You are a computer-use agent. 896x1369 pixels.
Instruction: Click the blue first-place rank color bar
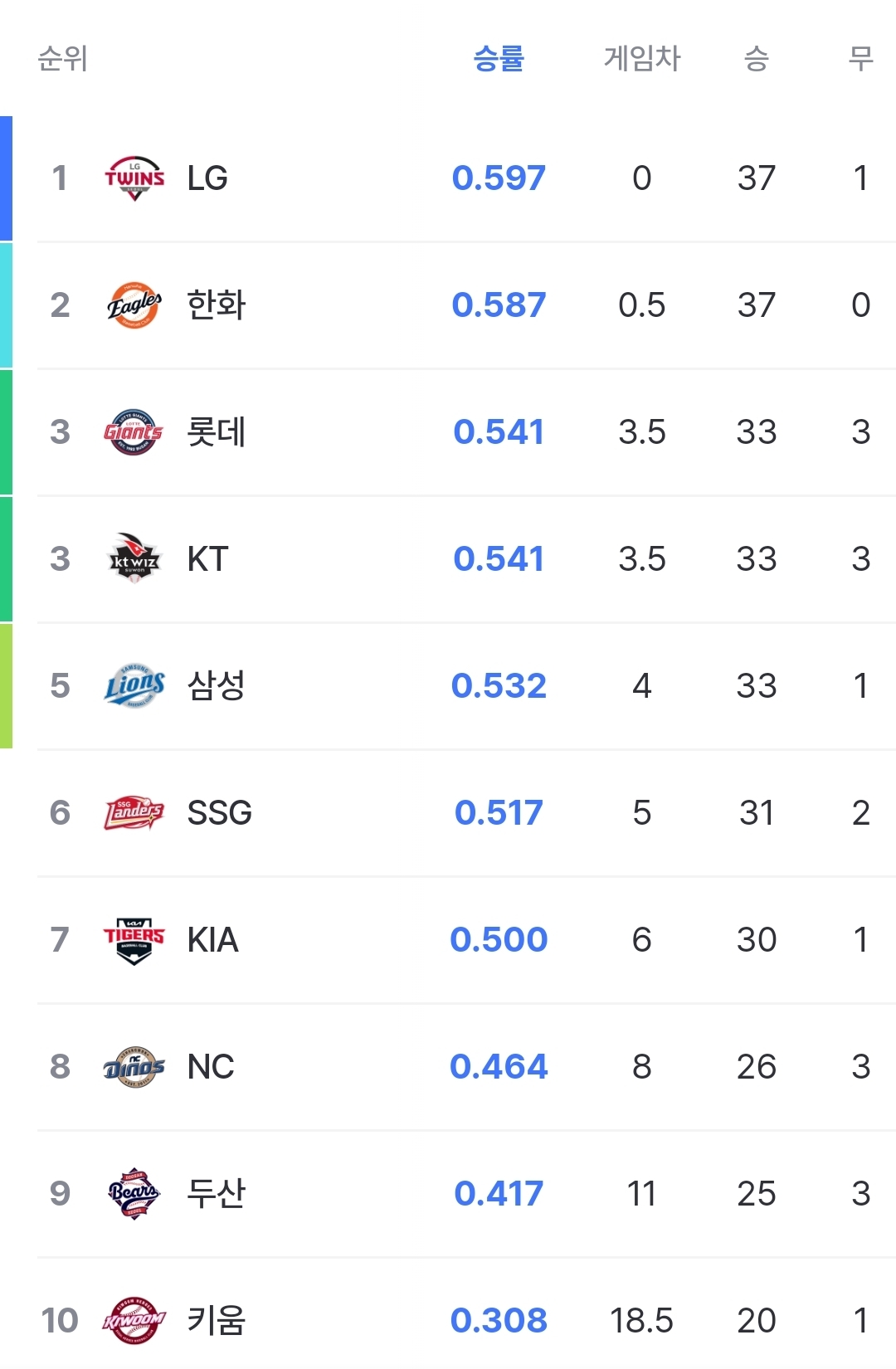coord(6,178)
